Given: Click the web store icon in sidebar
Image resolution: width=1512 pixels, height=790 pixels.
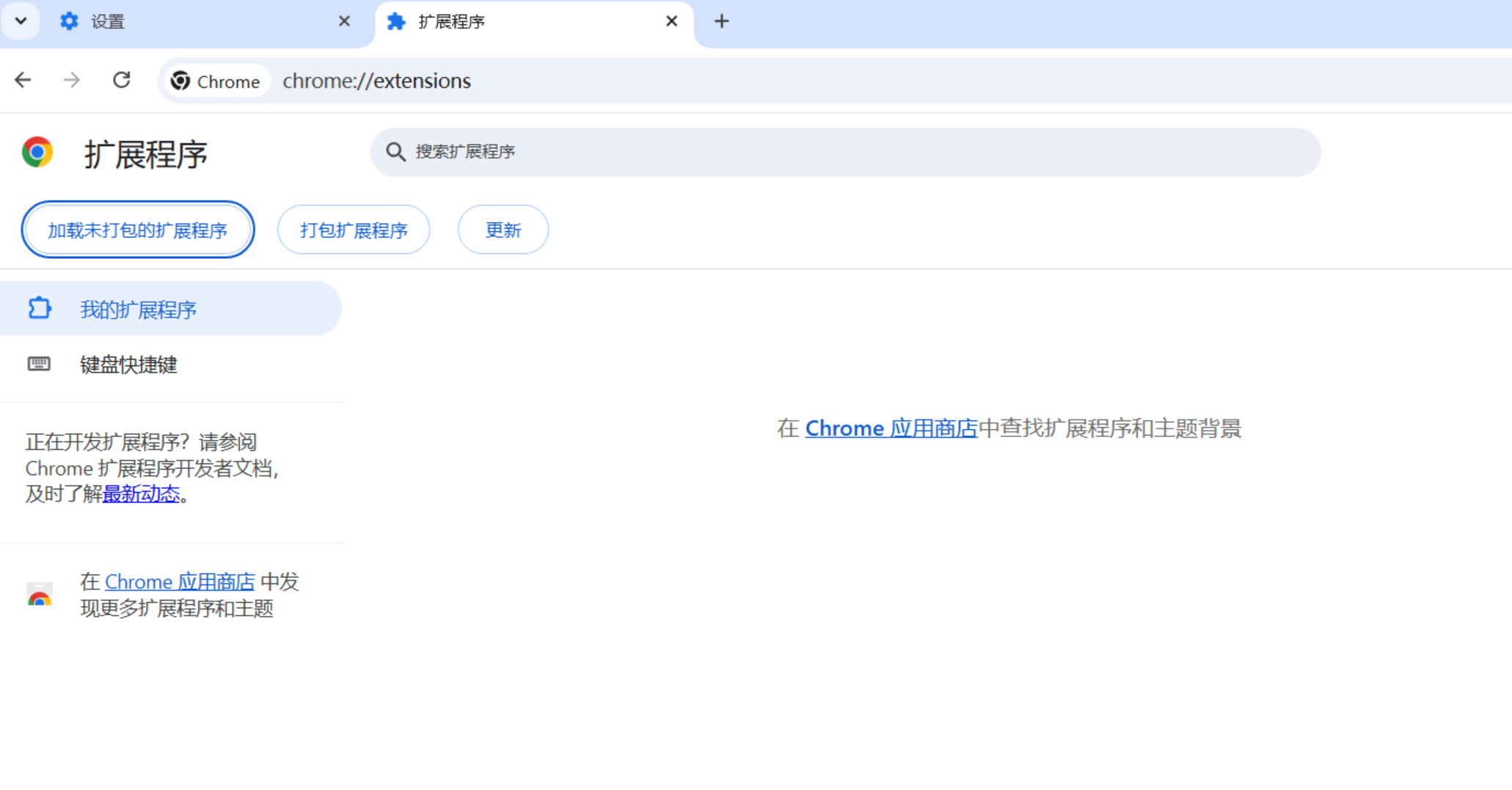Looking at the screenshot, I should (40, 595).
